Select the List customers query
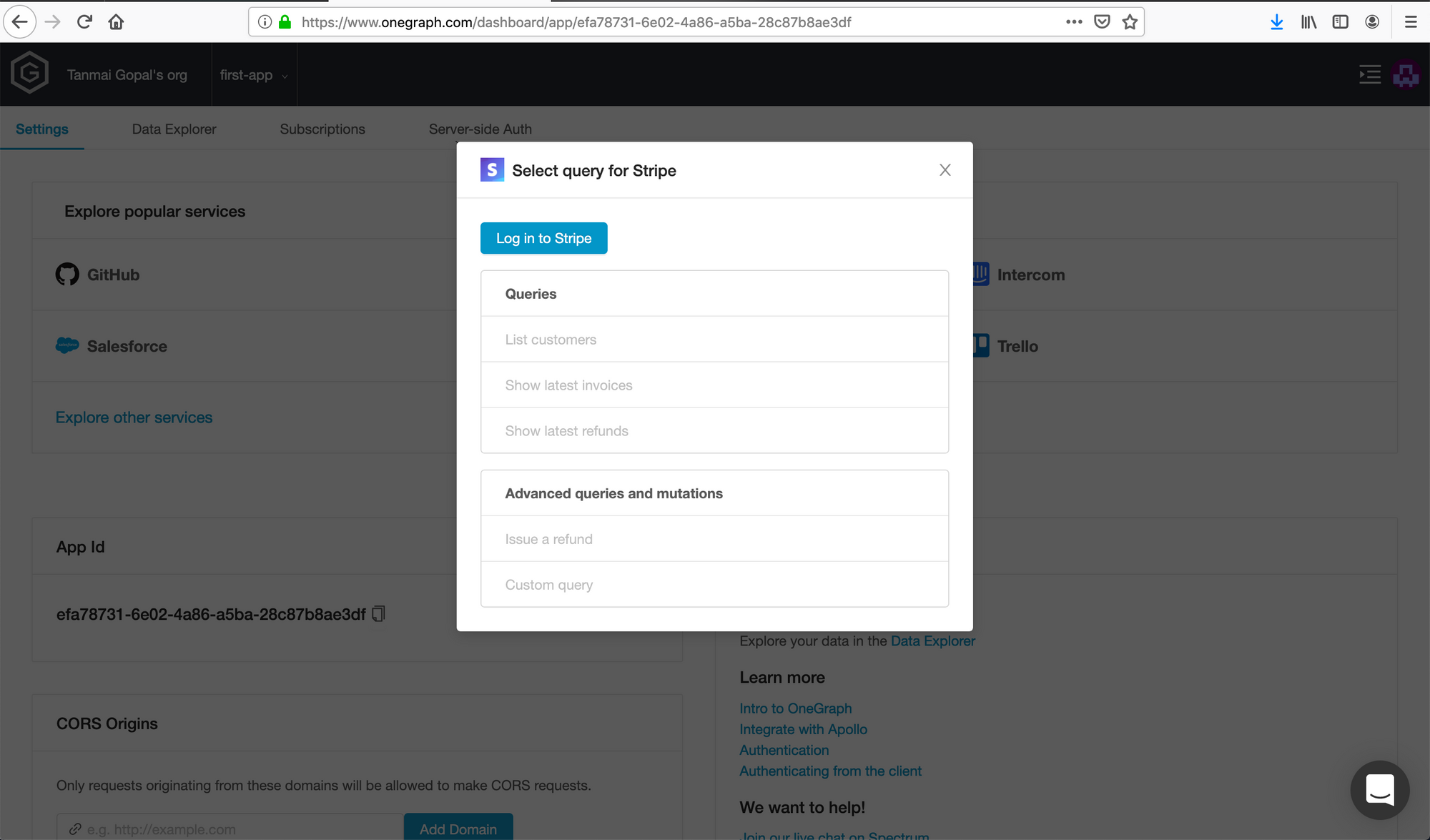This screenshot has height=840, width=1430. tap(715, 340)
